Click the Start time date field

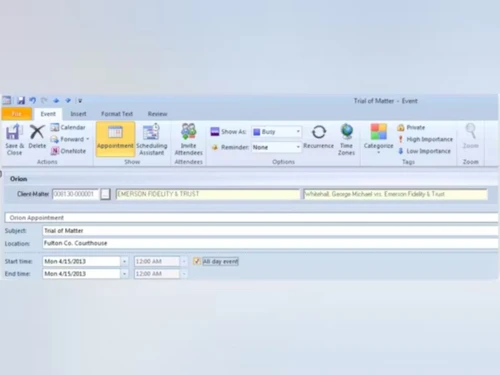click(81, 261)
